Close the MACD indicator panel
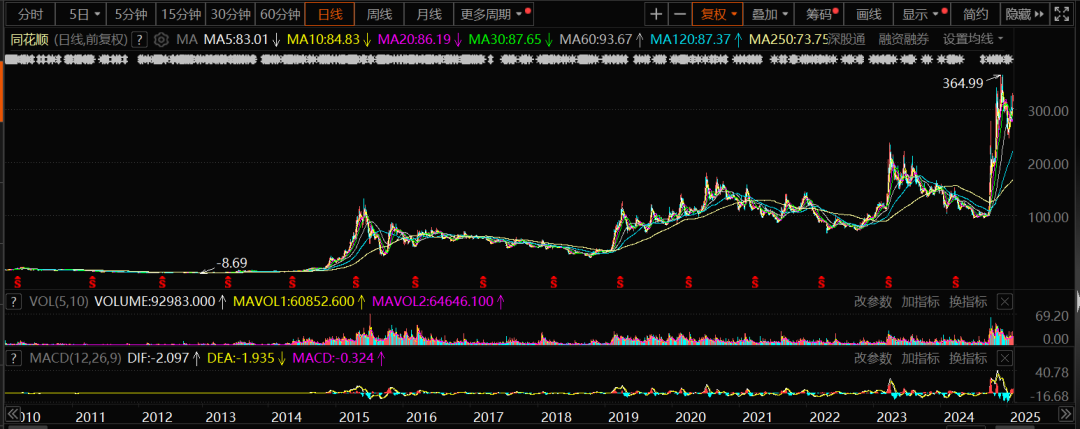1080x429 pixels. [1005, 358]
